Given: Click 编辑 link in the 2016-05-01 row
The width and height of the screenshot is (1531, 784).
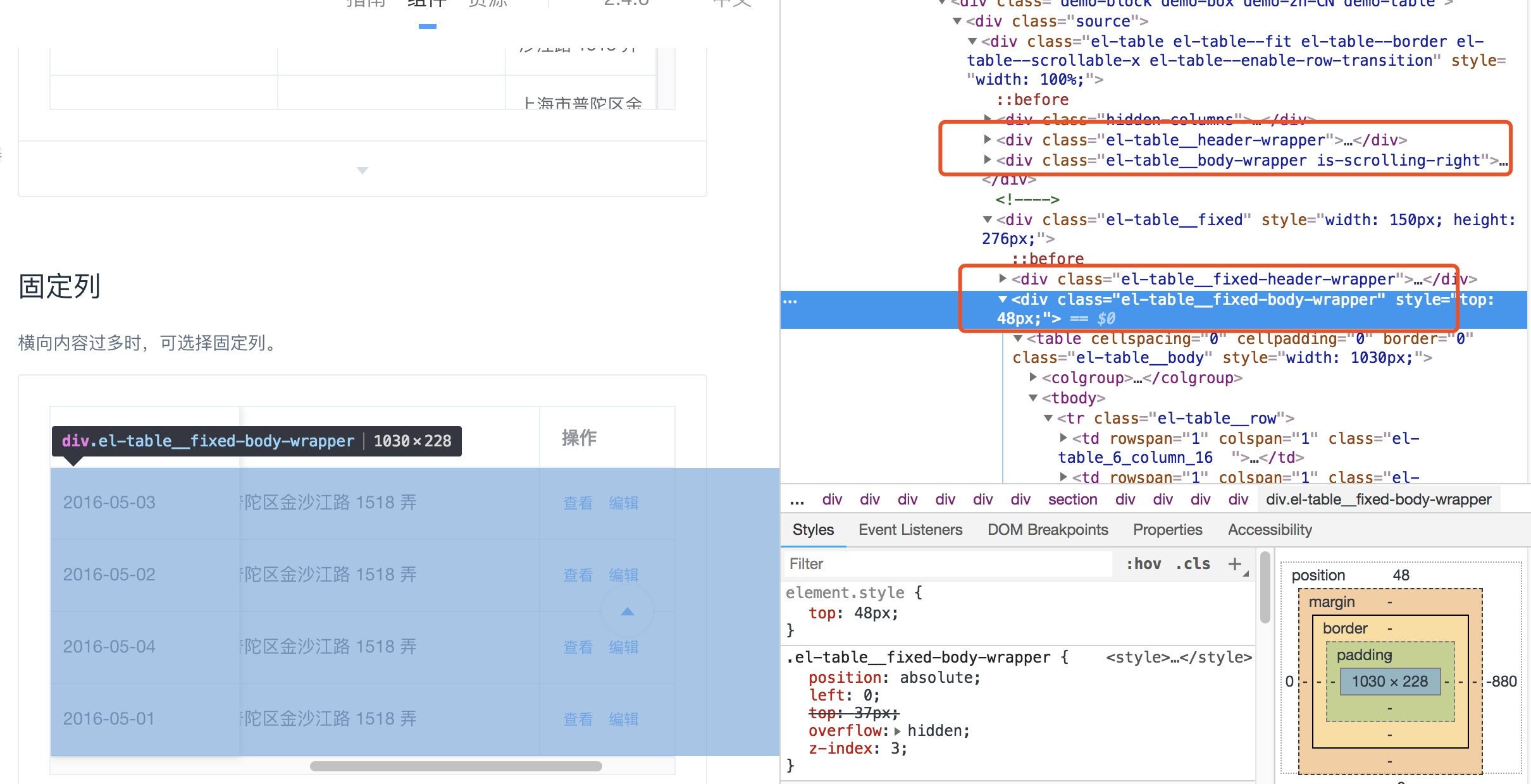Looking at the screenshot, I should pyautogui.click(x=623, y=719).
